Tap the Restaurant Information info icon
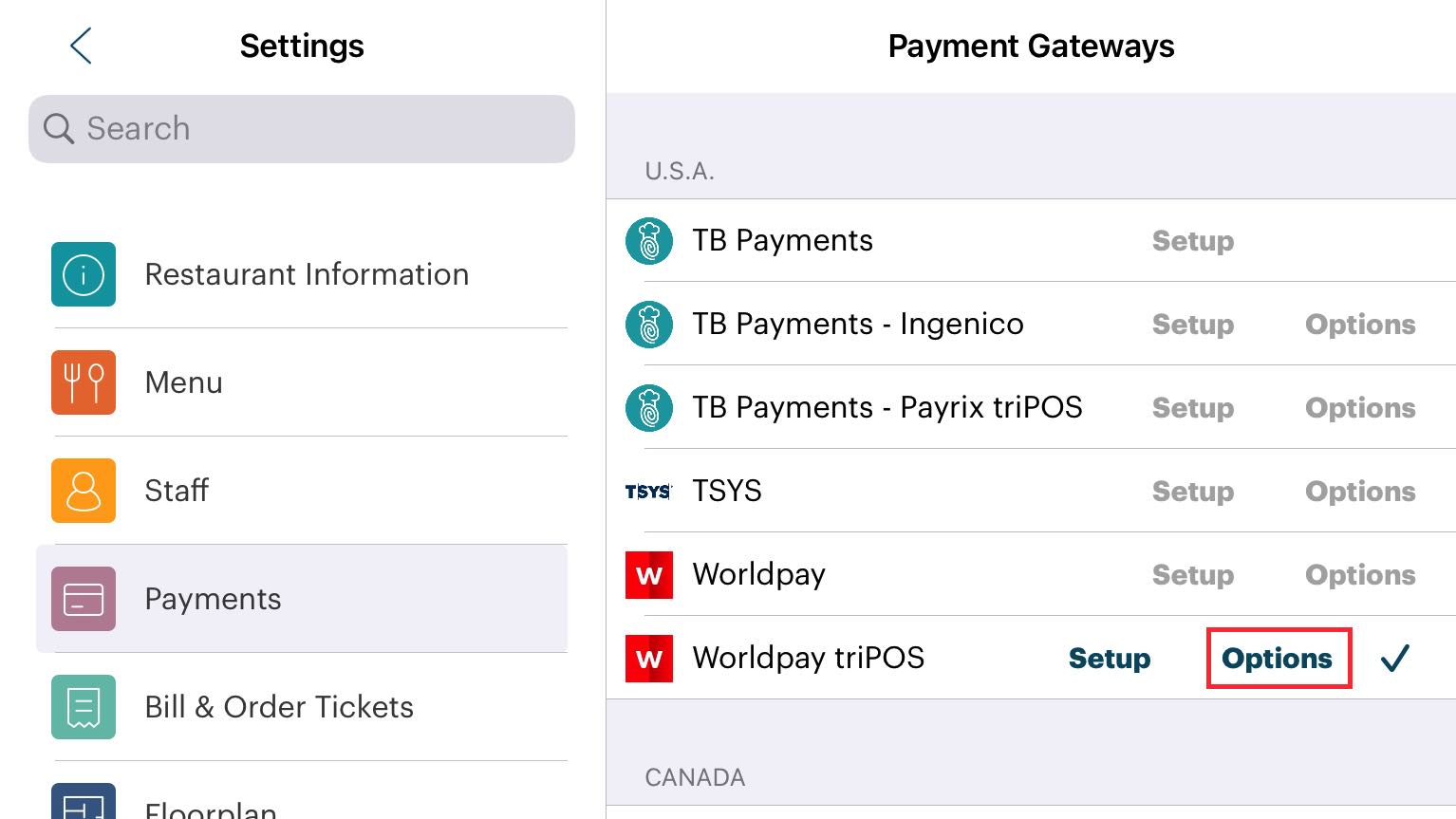 (x=84, y=274)
